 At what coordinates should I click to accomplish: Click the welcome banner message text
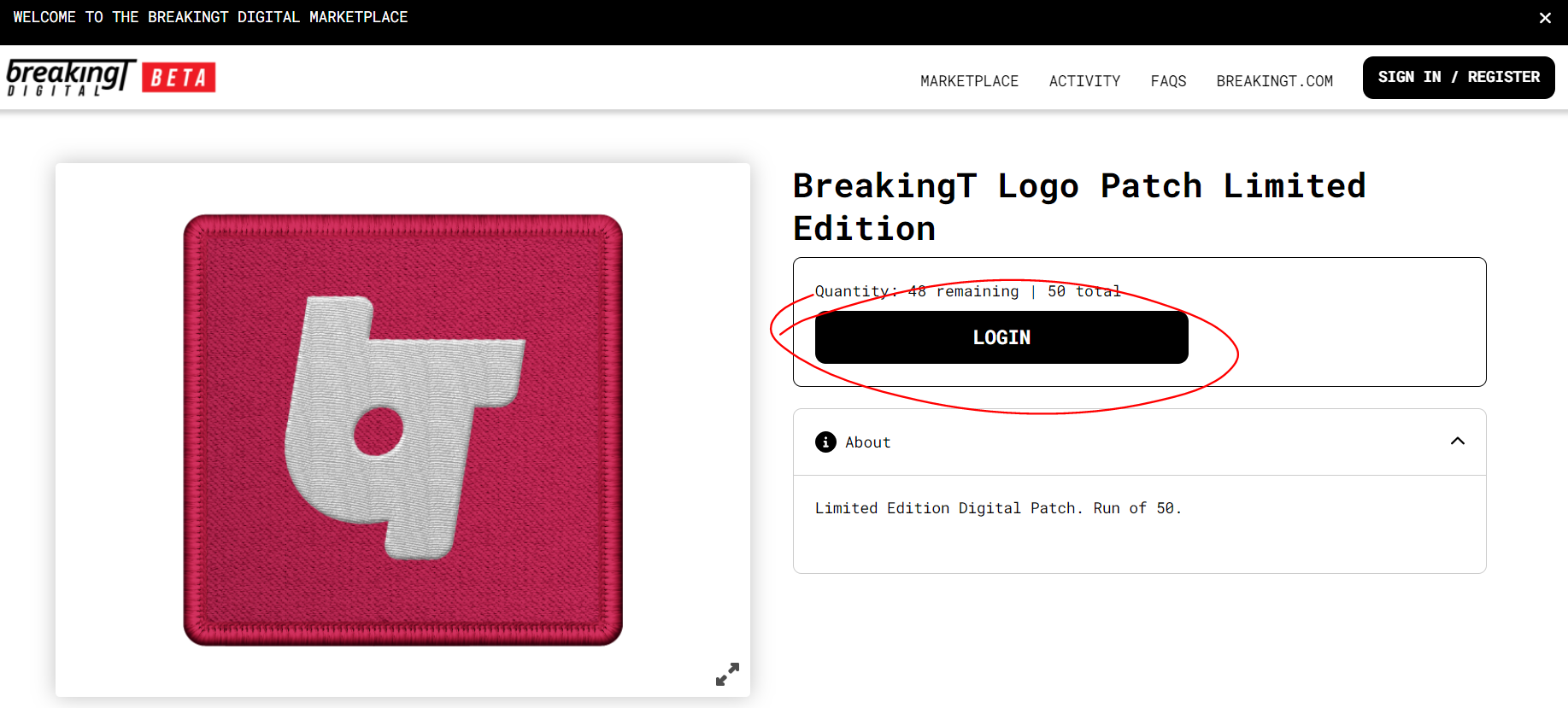click(210, 17)
